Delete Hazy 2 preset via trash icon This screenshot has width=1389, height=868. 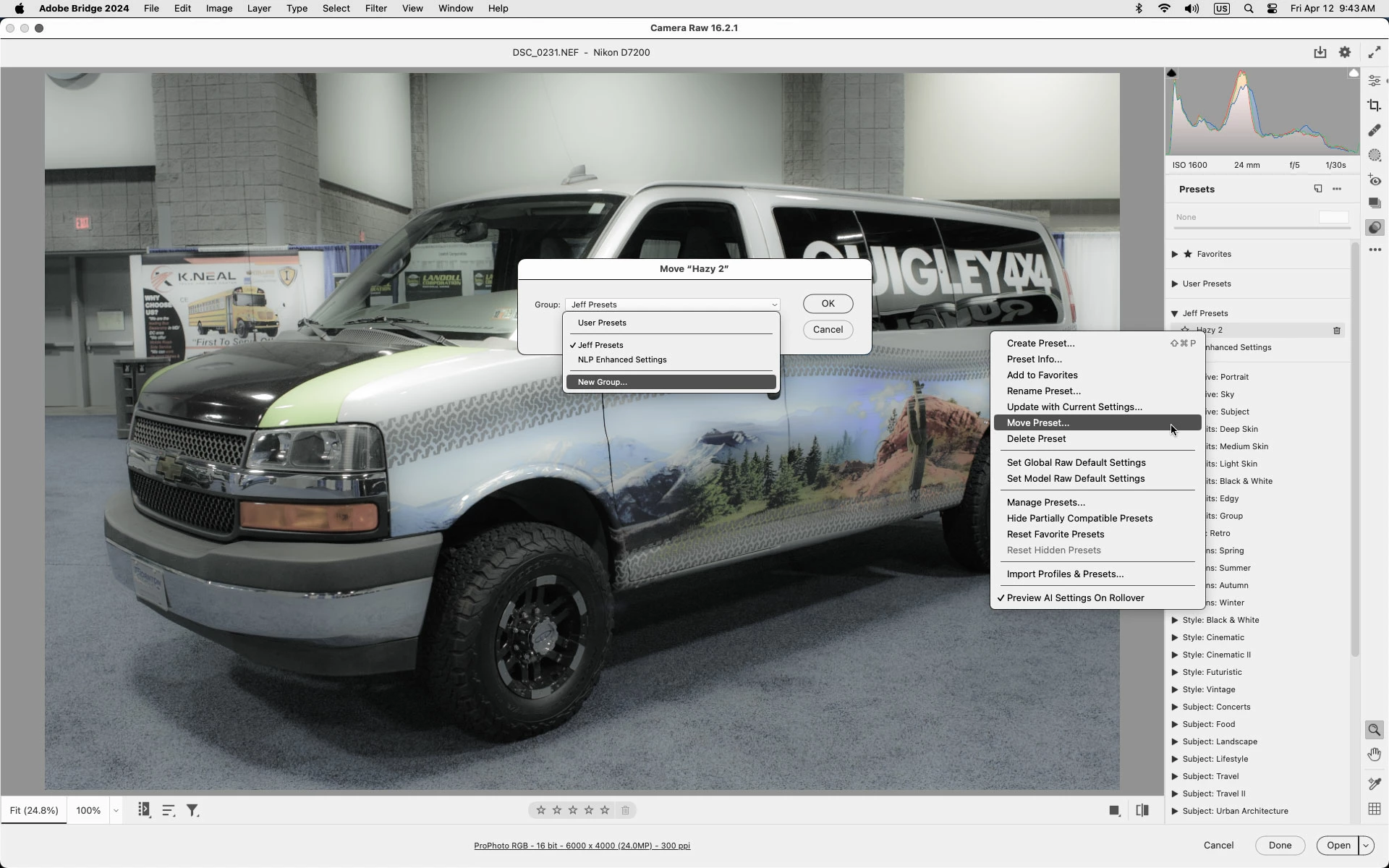[1337, 331]
